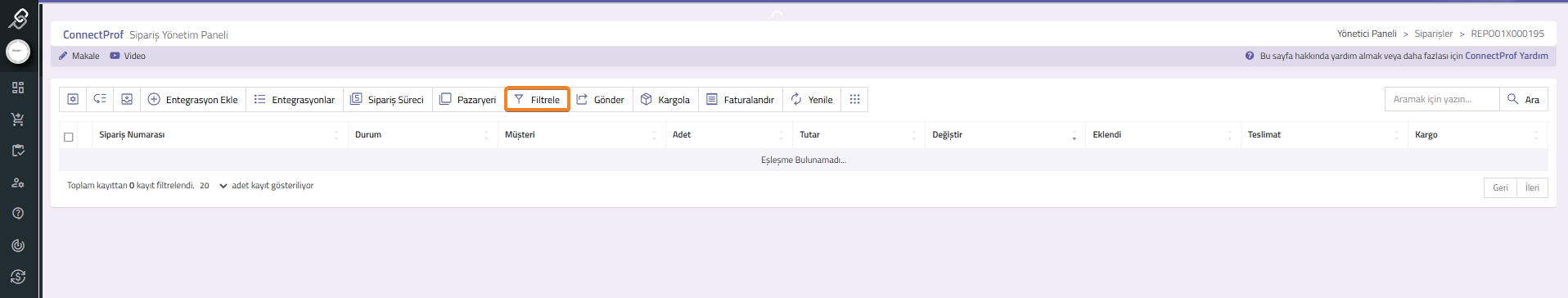Open the Video help link
1568x298 pixels.
pyautogui.click(x=128, y=56)
